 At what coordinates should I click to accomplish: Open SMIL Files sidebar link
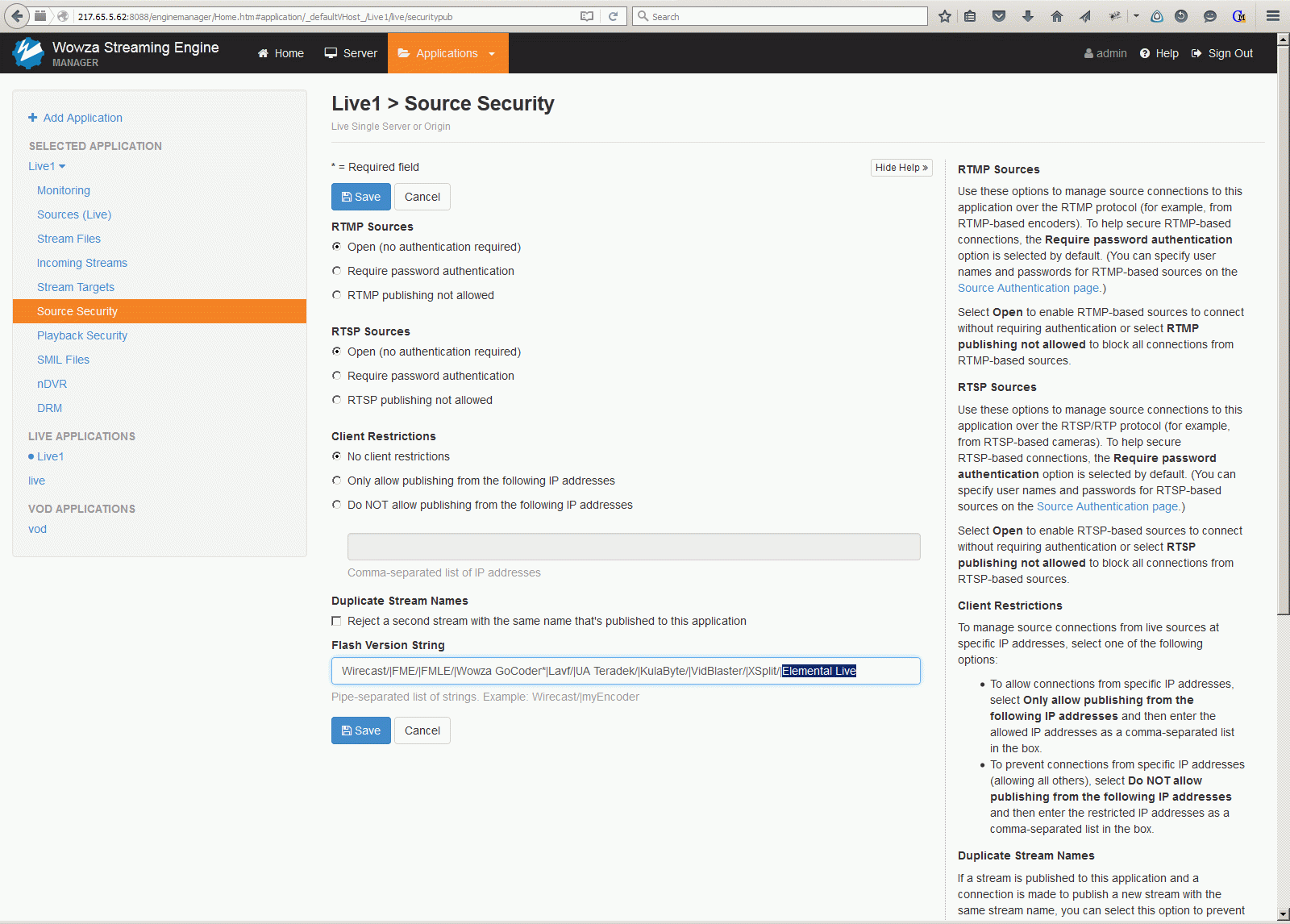(x=63, y=360)
